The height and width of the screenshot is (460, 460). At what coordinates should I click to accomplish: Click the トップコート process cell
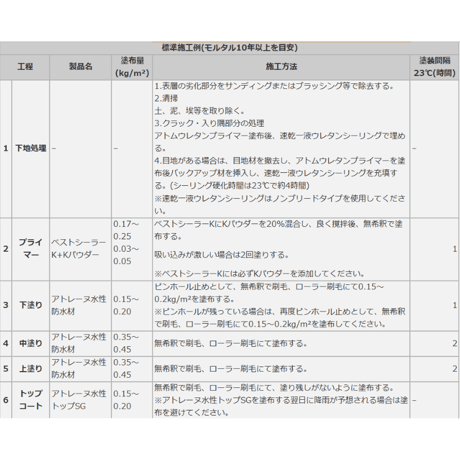31,400
